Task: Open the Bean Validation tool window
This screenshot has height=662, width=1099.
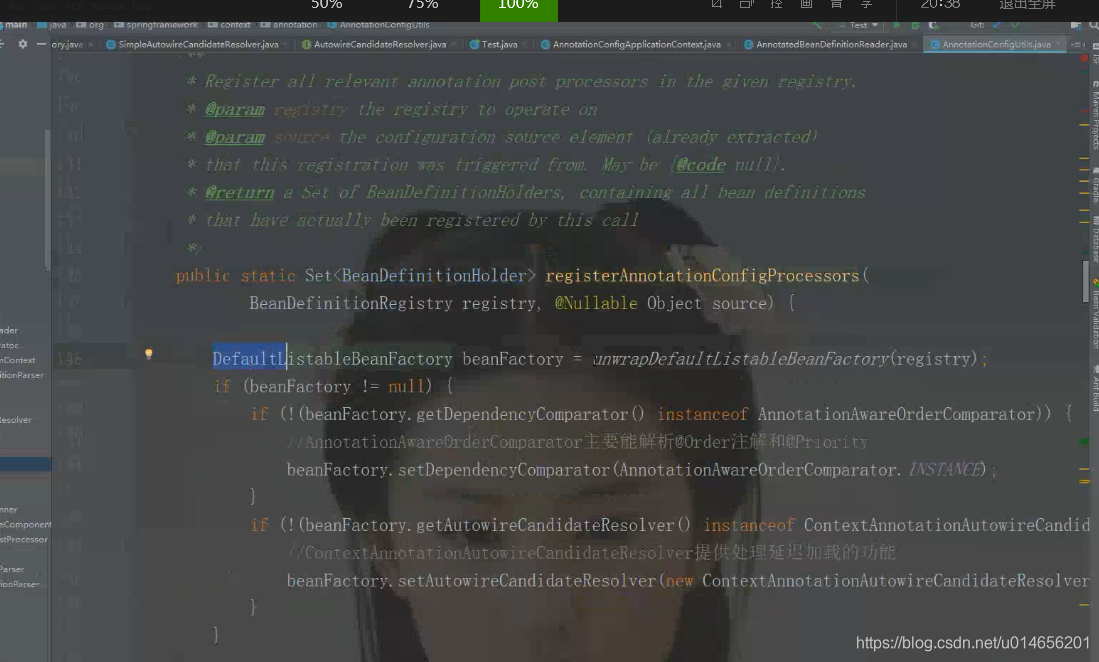Action: pyautogui.click(x=1094, y=315)
